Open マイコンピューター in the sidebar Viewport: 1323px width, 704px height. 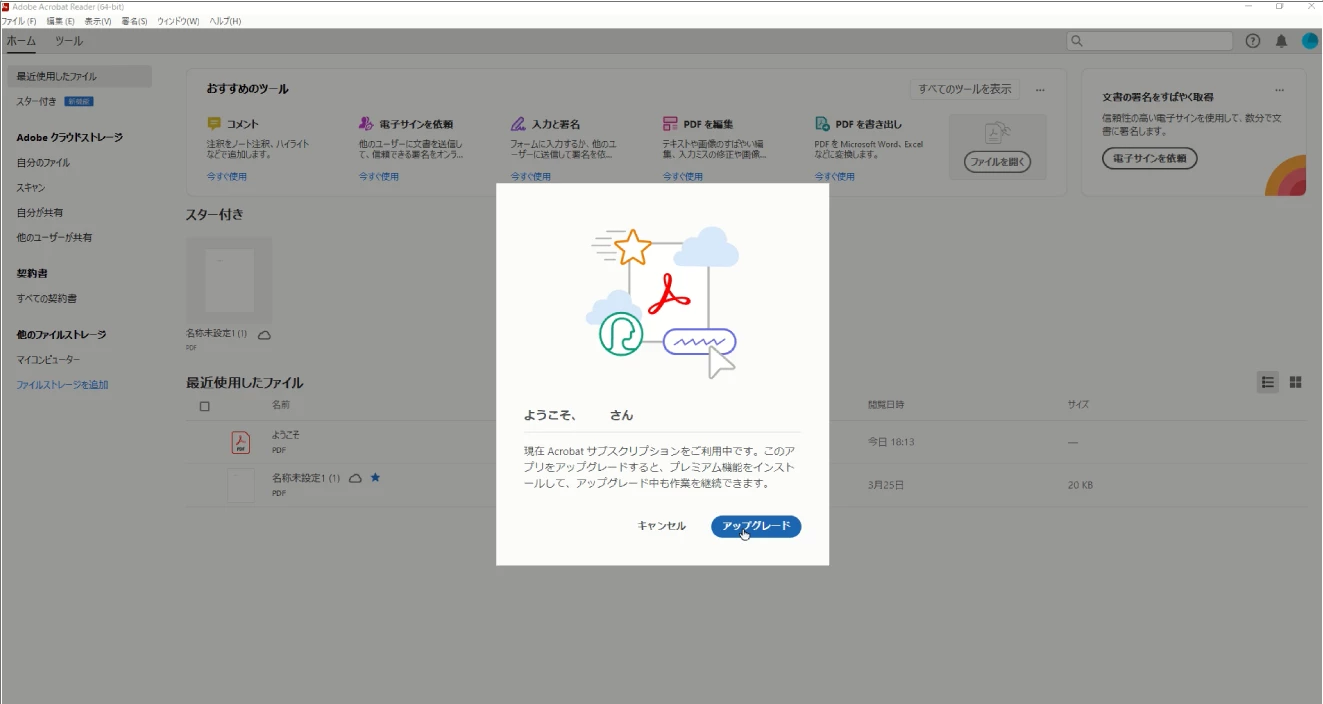click(48, 359)
